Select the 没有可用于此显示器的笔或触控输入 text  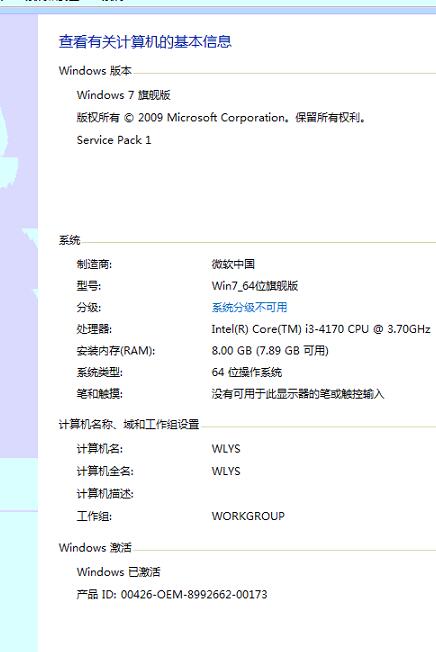[298, 394]
